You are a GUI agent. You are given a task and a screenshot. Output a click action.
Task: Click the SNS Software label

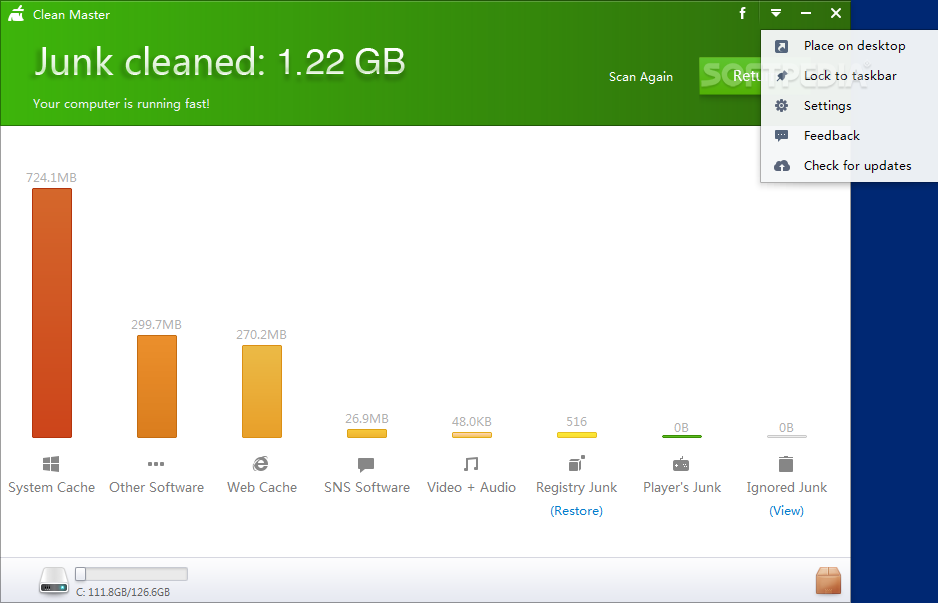click(367, 488)
